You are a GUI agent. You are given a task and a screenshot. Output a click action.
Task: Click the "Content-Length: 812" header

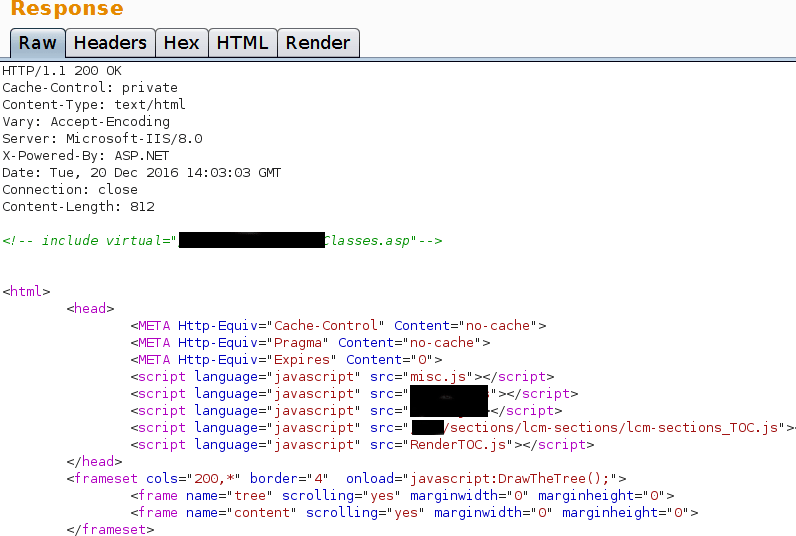click(x=78, y=207)
